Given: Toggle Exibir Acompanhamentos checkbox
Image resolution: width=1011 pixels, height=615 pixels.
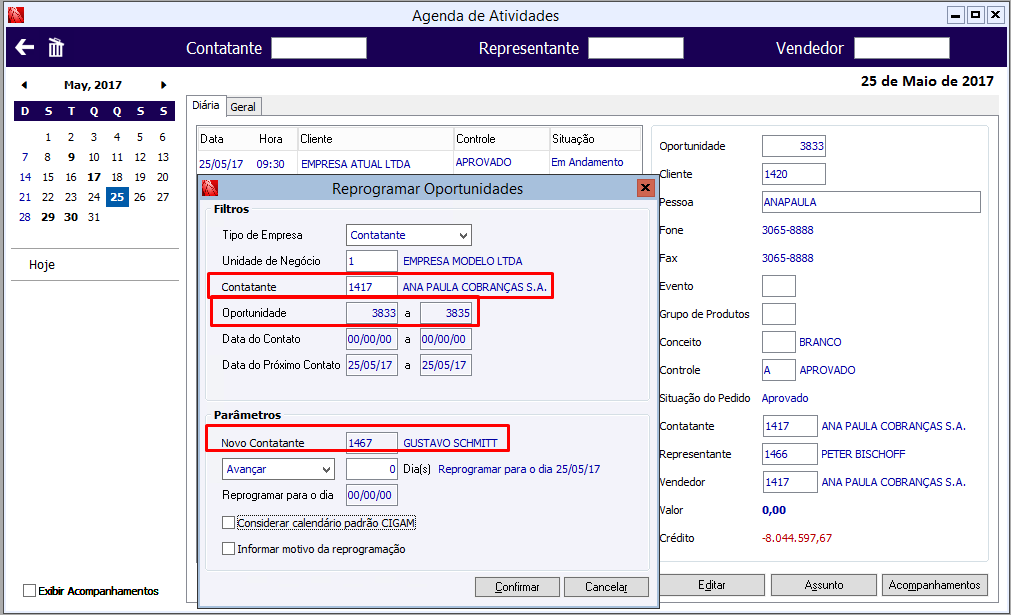Looking at the screenshot, I should [29, 591].
